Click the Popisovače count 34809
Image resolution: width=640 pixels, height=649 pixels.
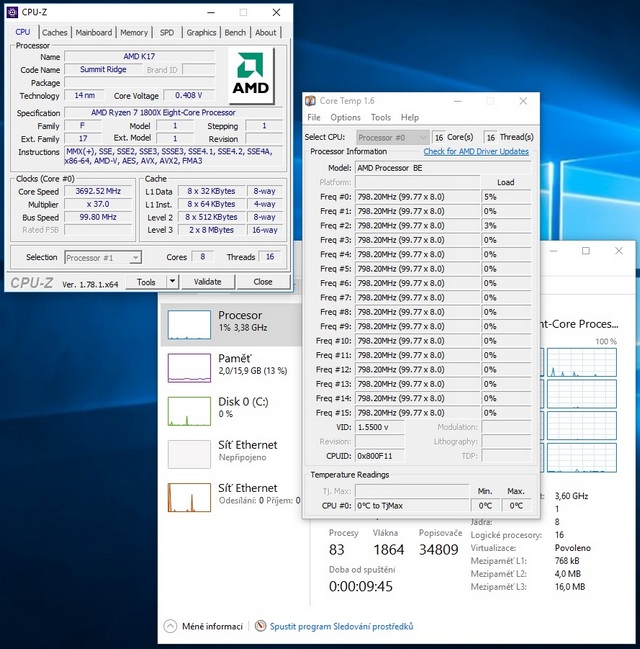coord(438,550)
